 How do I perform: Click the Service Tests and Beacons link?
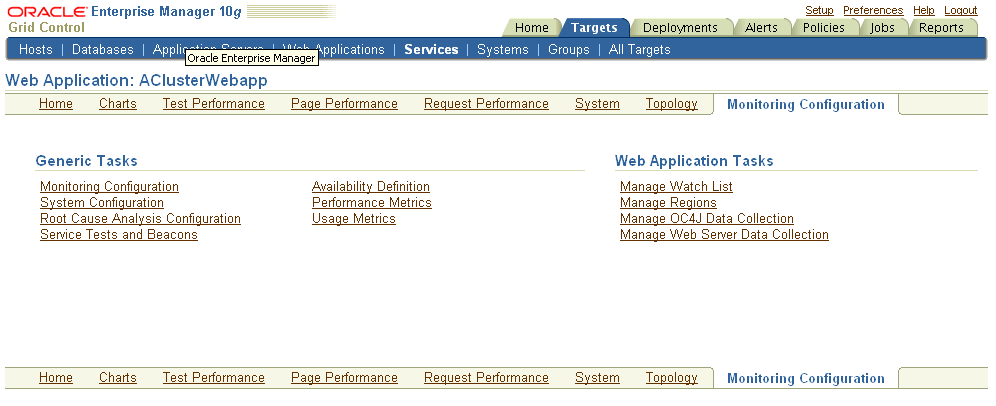118,235
